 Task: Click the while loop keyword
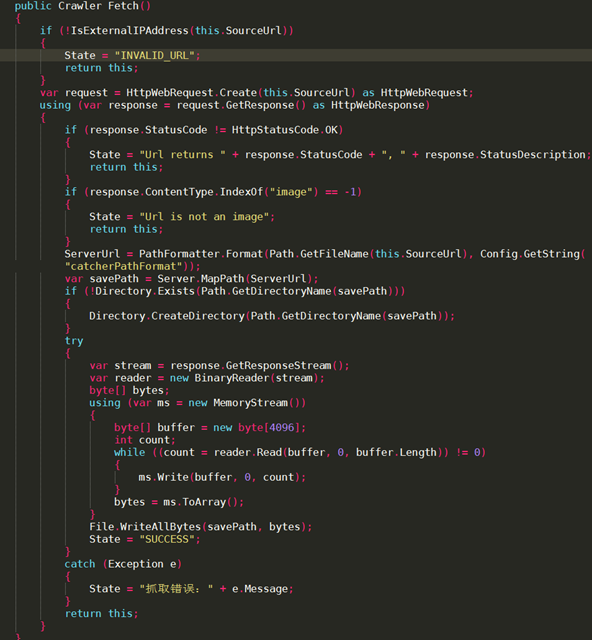(x=129, y=452)
